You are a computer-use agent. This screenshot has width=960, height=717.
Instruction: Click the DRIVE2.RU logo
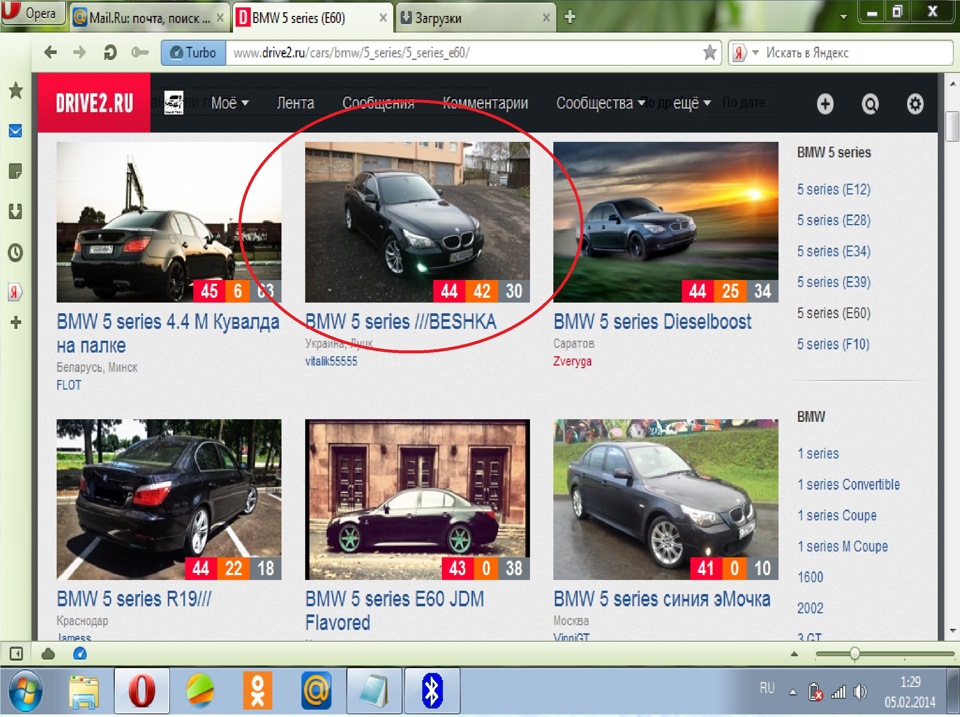94,103
